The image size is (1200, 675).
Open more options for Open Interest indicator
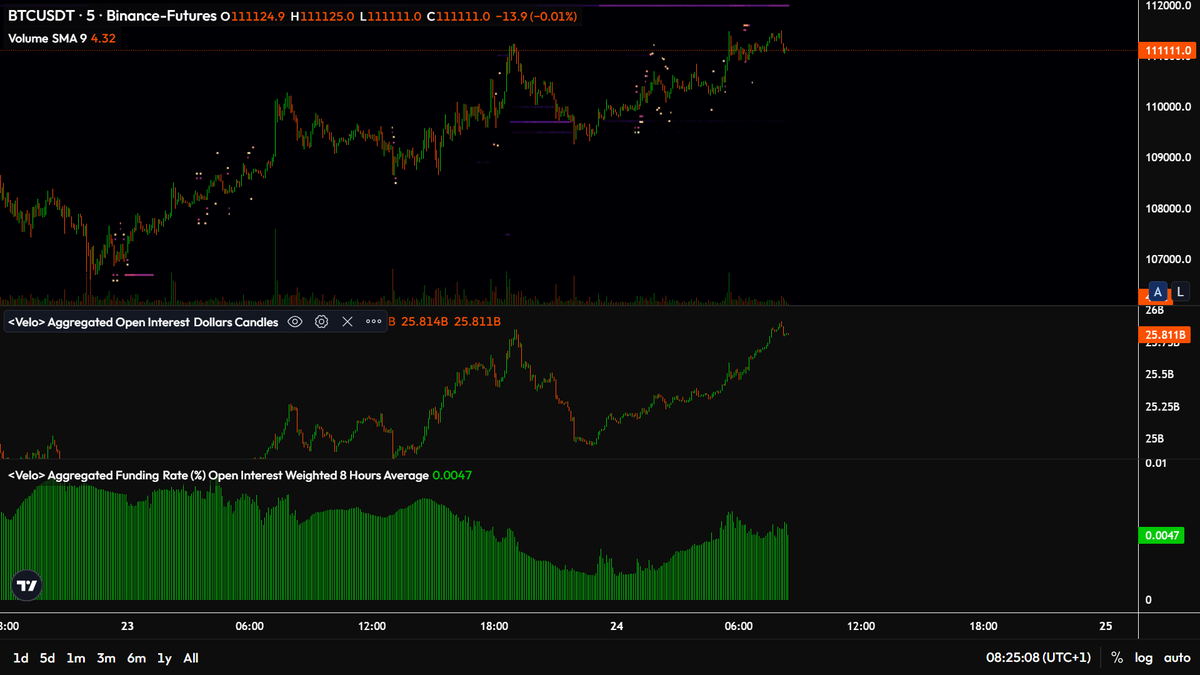[x=373, y=322]
